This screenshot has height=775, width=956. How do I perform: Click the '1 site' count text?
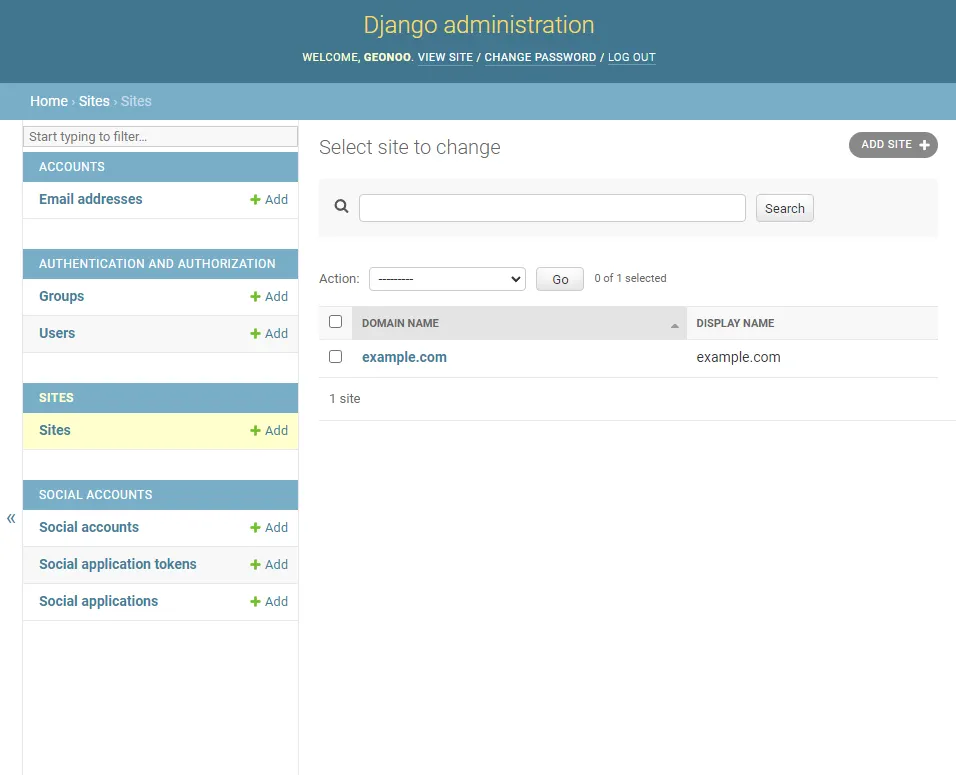point(344,399)
